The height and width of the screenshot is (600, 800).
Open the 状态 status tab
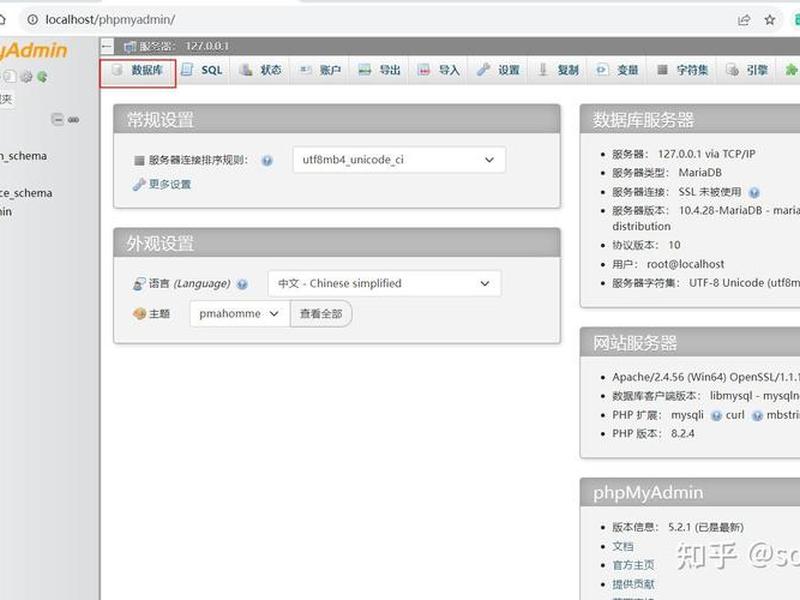[x=261, y=70]
